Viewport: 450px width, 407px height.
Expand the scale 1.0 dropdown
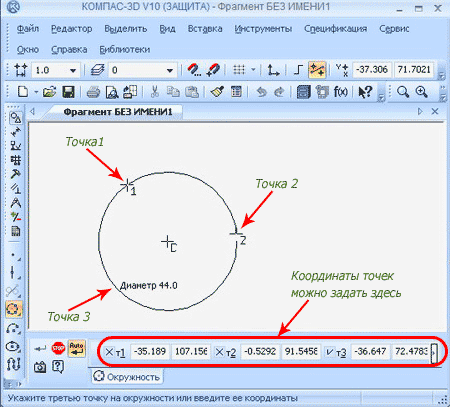click(x=73, y=70)
